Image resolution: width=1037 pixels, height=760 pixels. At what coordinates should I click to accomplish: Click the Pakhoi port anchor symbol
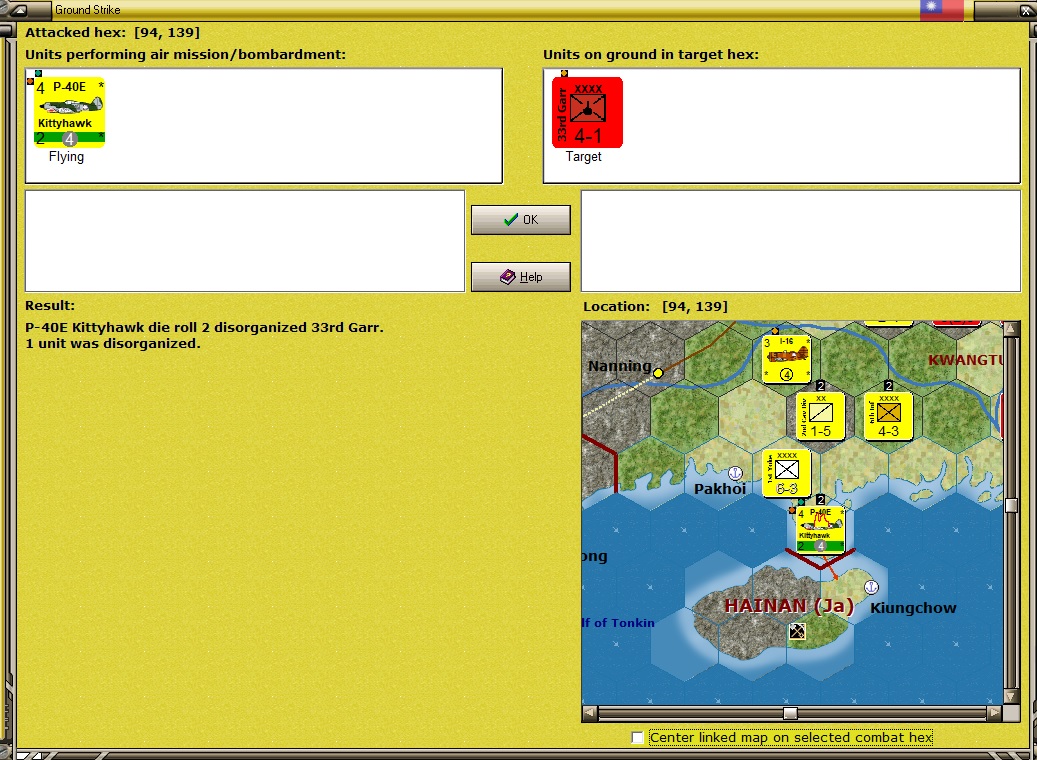point(735,473)
